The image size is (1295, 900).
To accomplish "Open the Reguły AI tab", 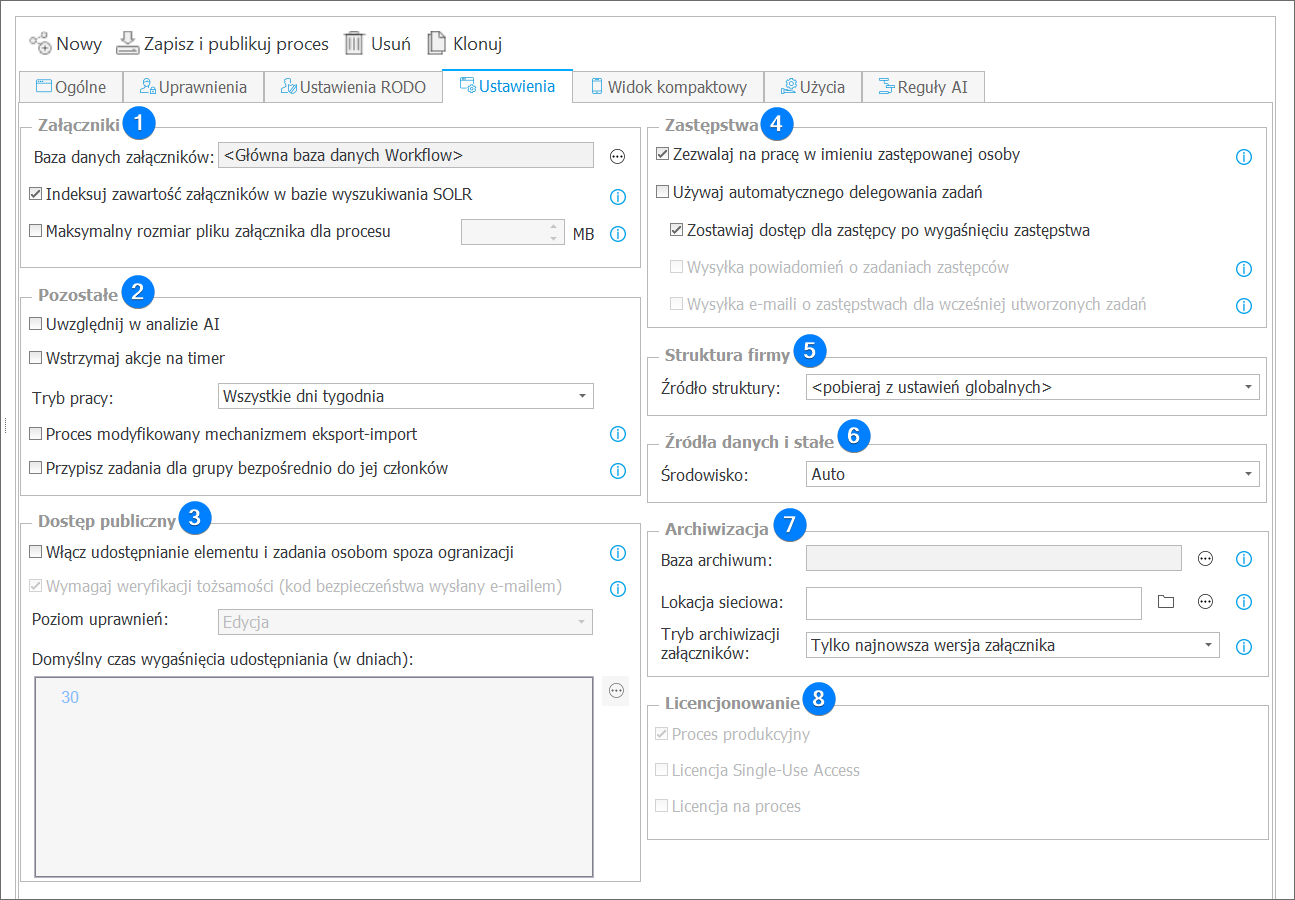I will pyautogui.click(x=922, y=87).
